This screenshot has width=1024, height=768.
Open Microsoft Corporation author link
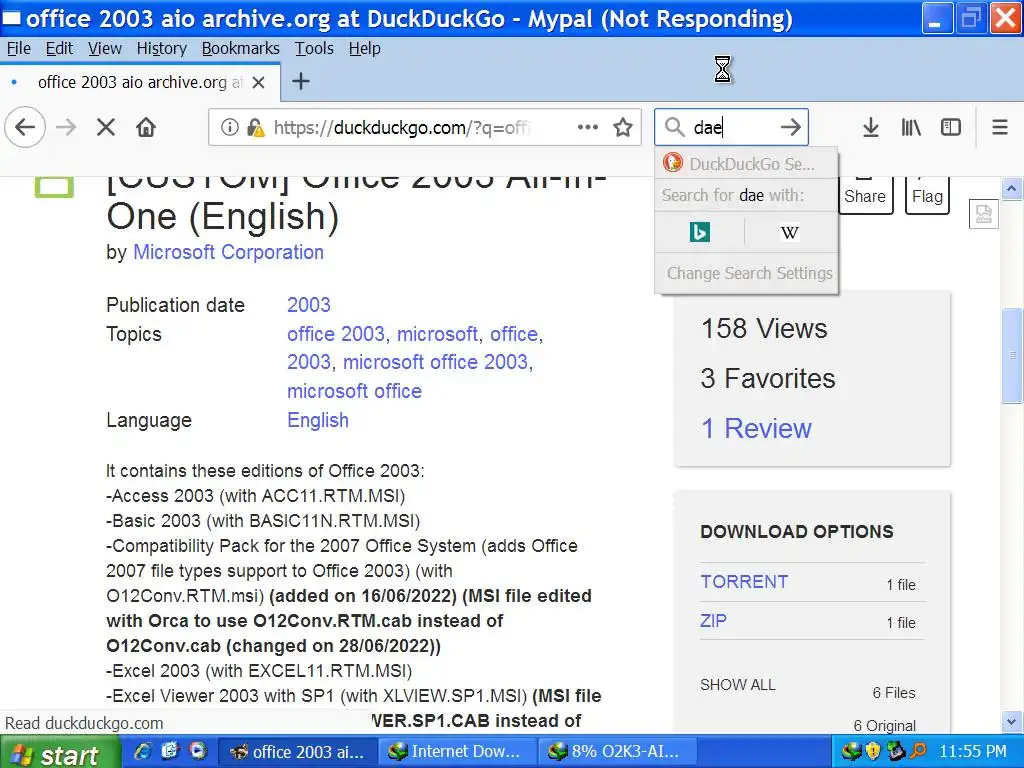pos(228,252)
